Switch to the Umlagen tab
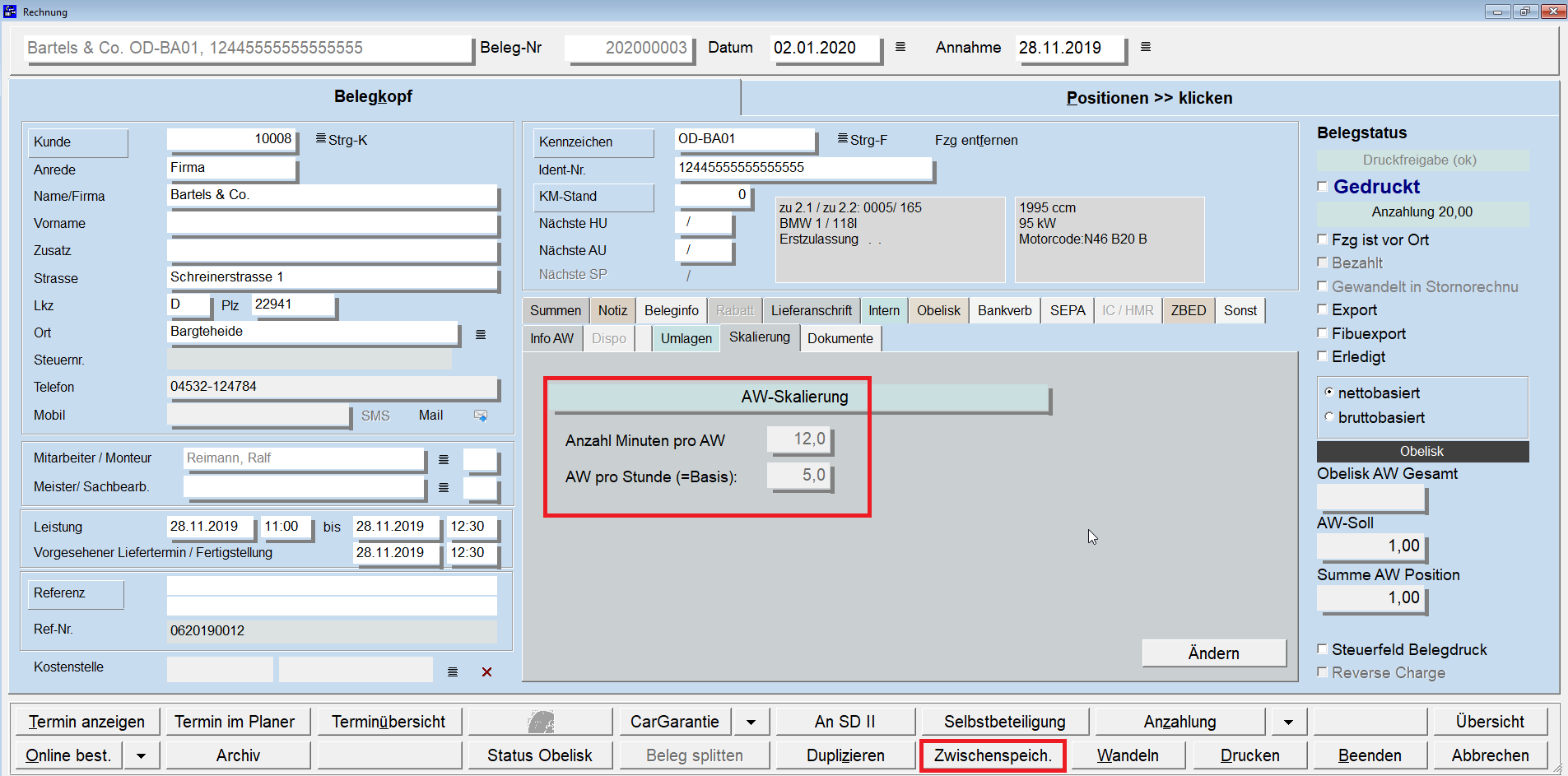 [x=686, y=338]
